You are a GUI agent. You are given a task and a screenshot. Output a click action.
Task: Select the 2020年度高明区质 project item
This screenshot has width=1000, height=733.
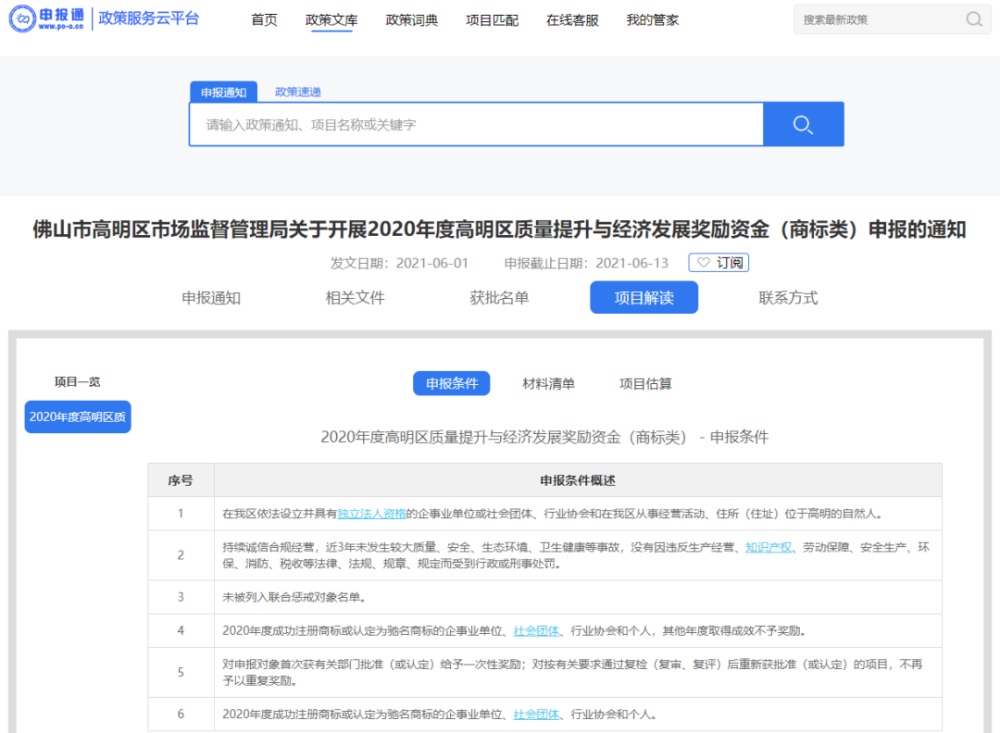[x=78, y=417]
